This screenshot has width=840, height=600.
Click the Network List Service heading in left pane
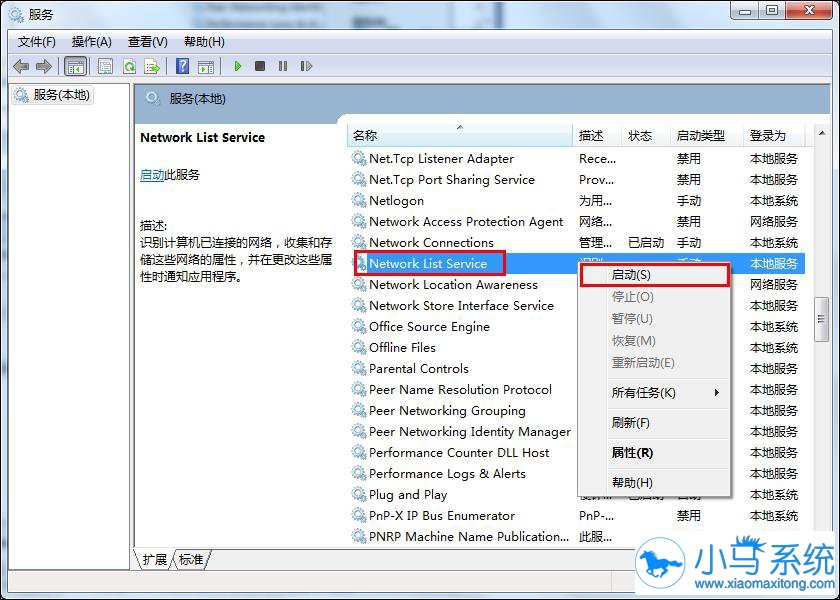(202, 138)
